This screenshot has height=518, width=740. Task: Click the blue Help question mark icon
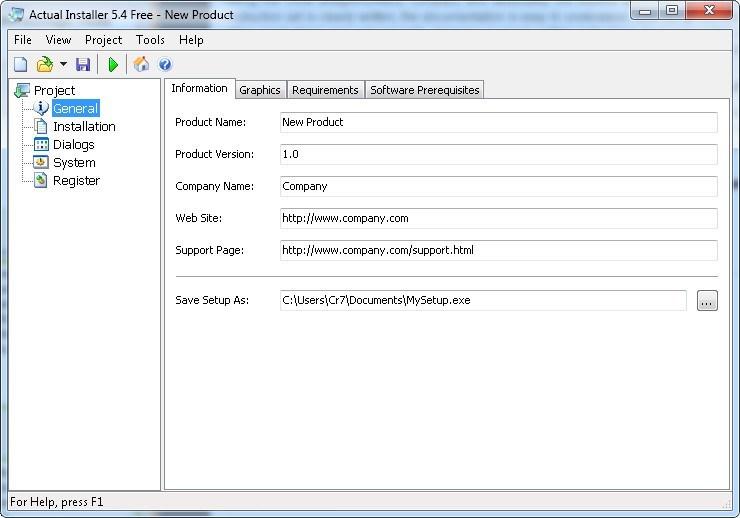point(165,64)
